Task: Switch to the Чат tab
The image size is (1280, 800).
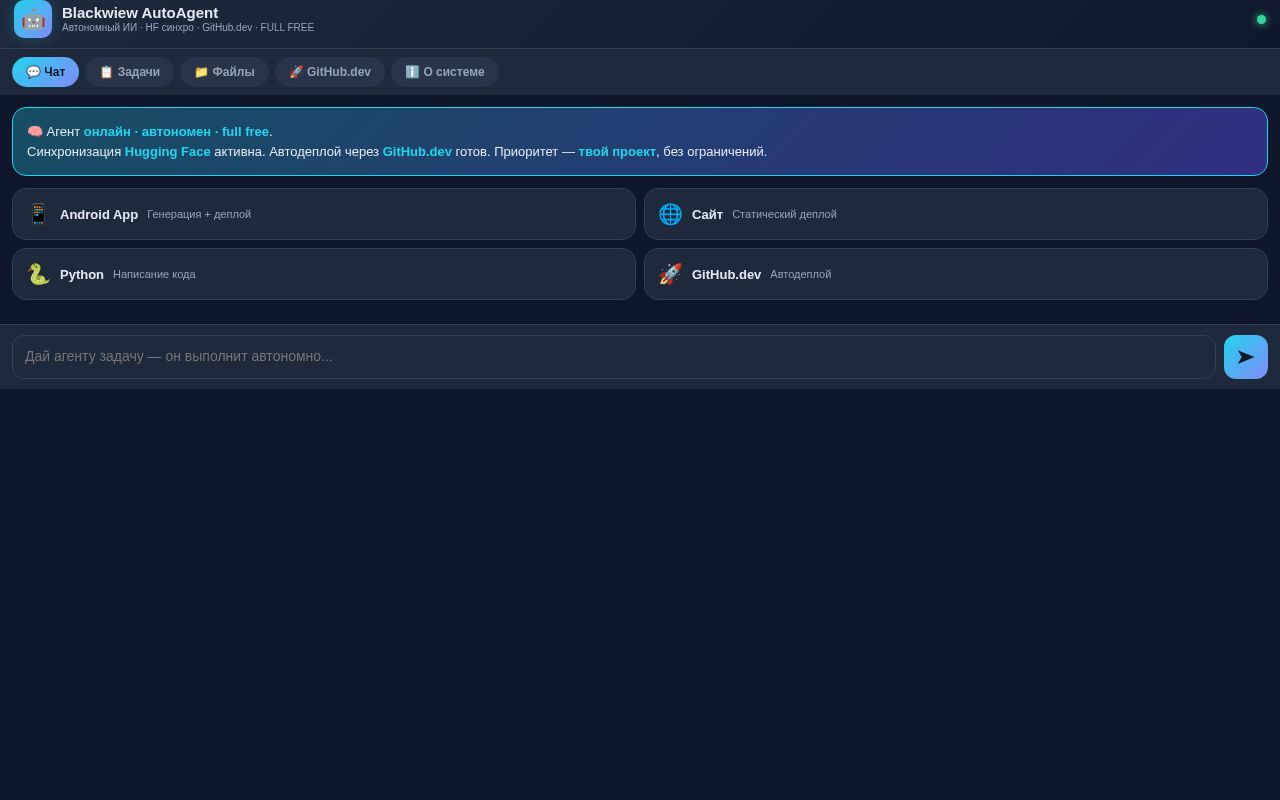Action: pyautogui.click(x=45, y=72)
